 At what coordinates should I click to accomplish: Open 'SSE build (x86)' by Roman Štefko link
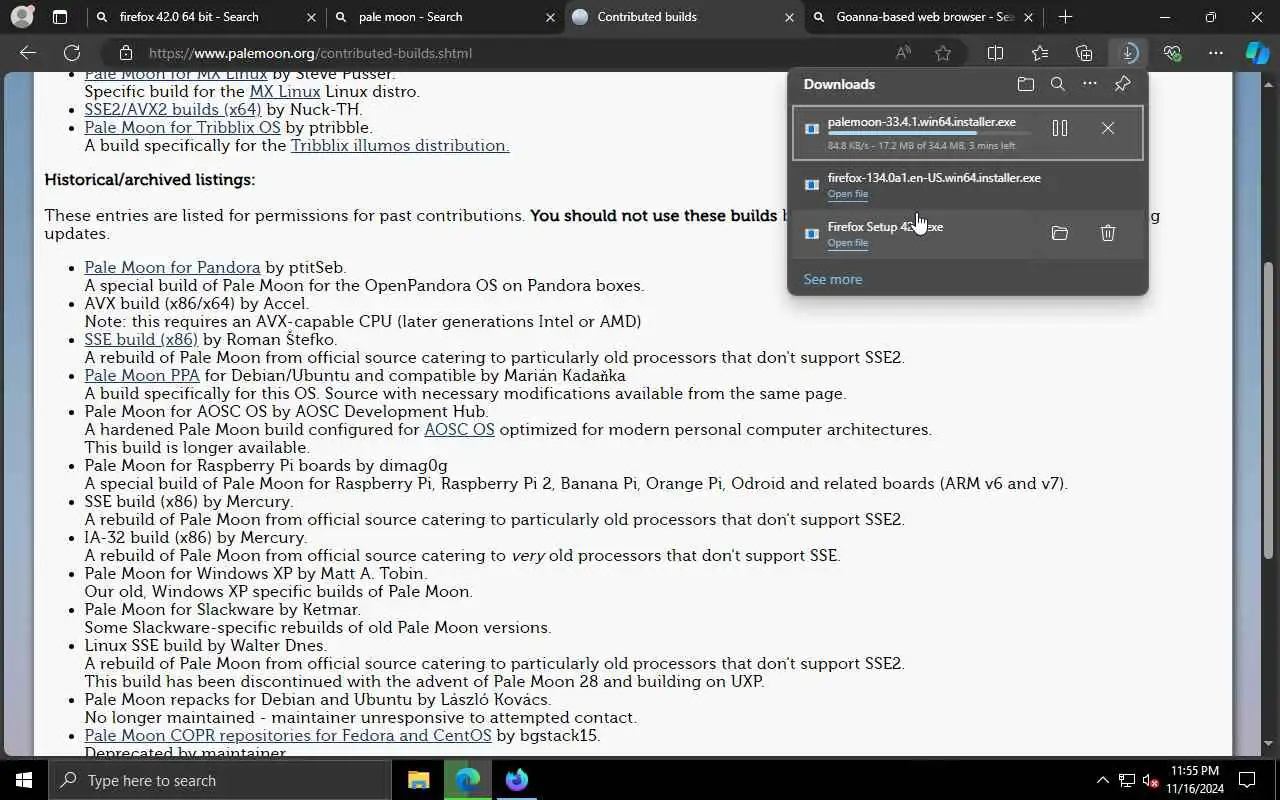coord(141,339)
